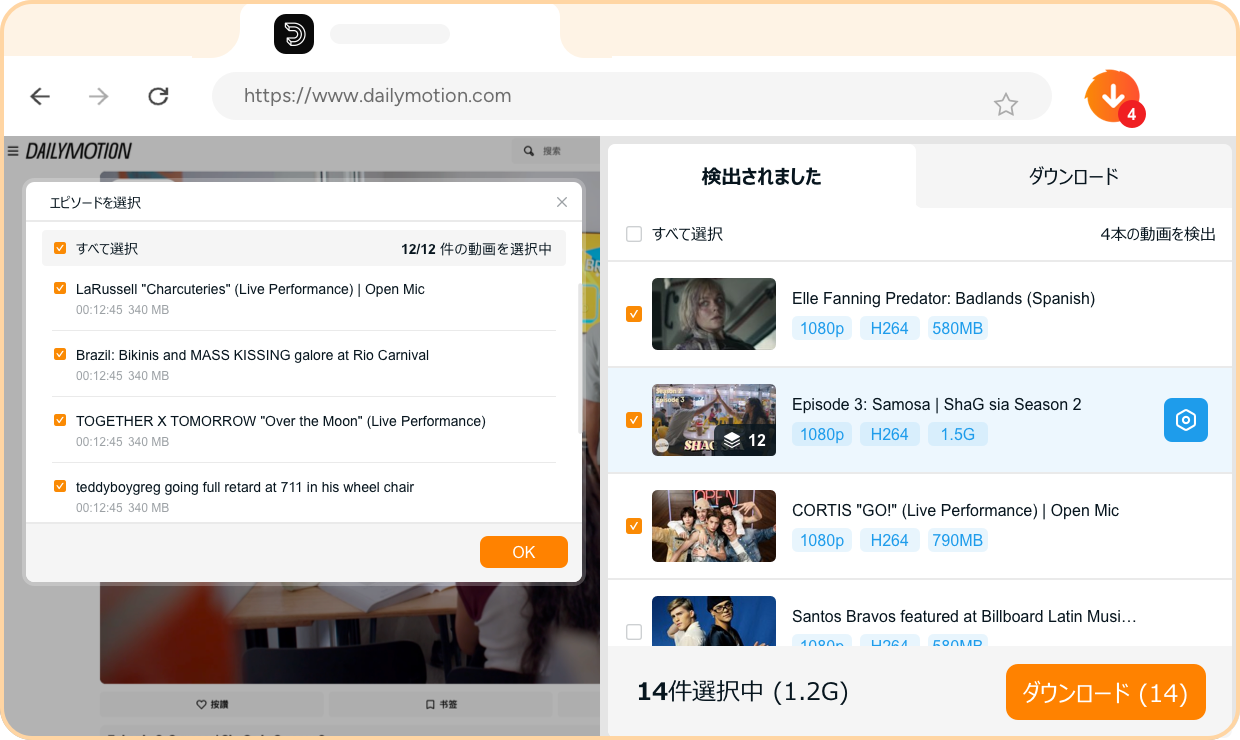Viewport: 1240px width, 740px height.
Task: Open the Dailymotion hamburger menu
Action: (12, 150)
